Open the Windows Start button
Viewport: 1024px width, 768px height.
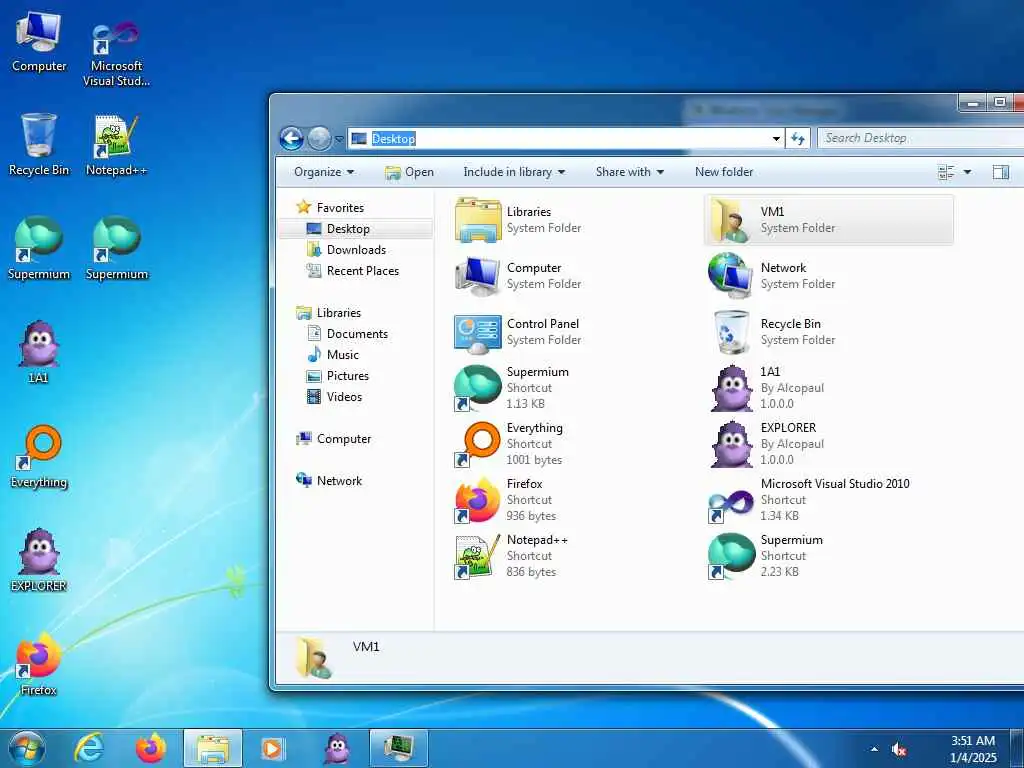[x=26, y=748]
